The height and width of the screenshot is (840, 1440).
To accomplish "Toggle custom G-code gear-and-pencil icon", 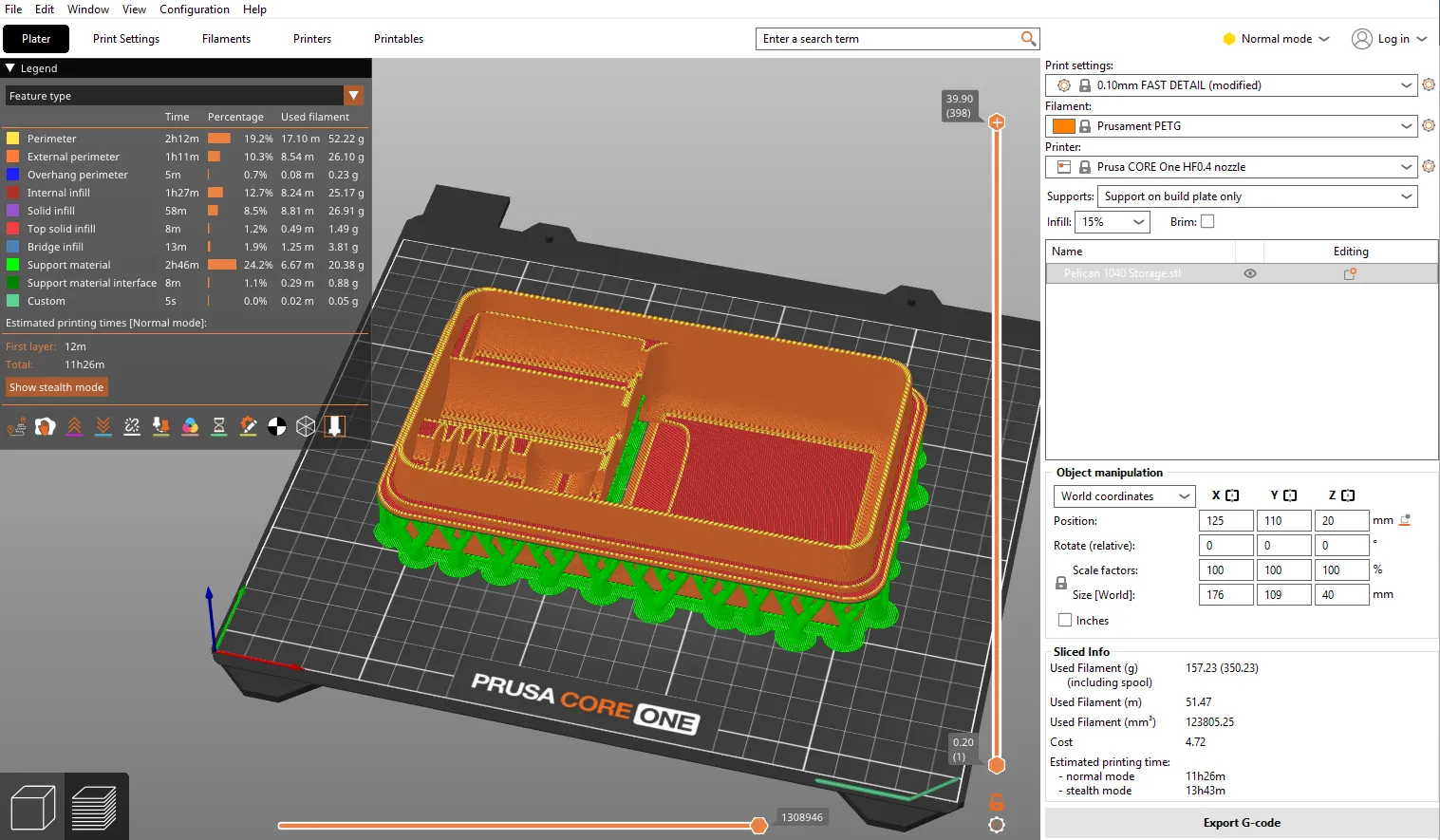I will point(248,427).
